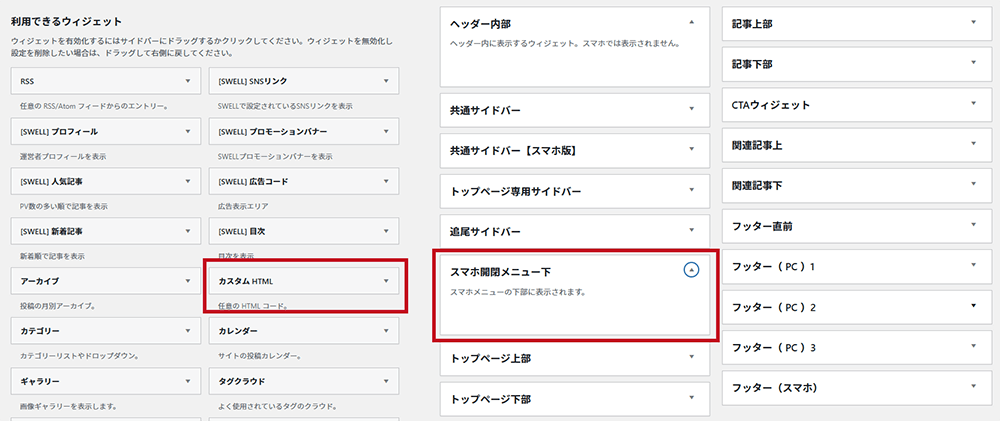Select the カテゴリー widget title
Screen dimensions: 1000x421
pos(40,331)
